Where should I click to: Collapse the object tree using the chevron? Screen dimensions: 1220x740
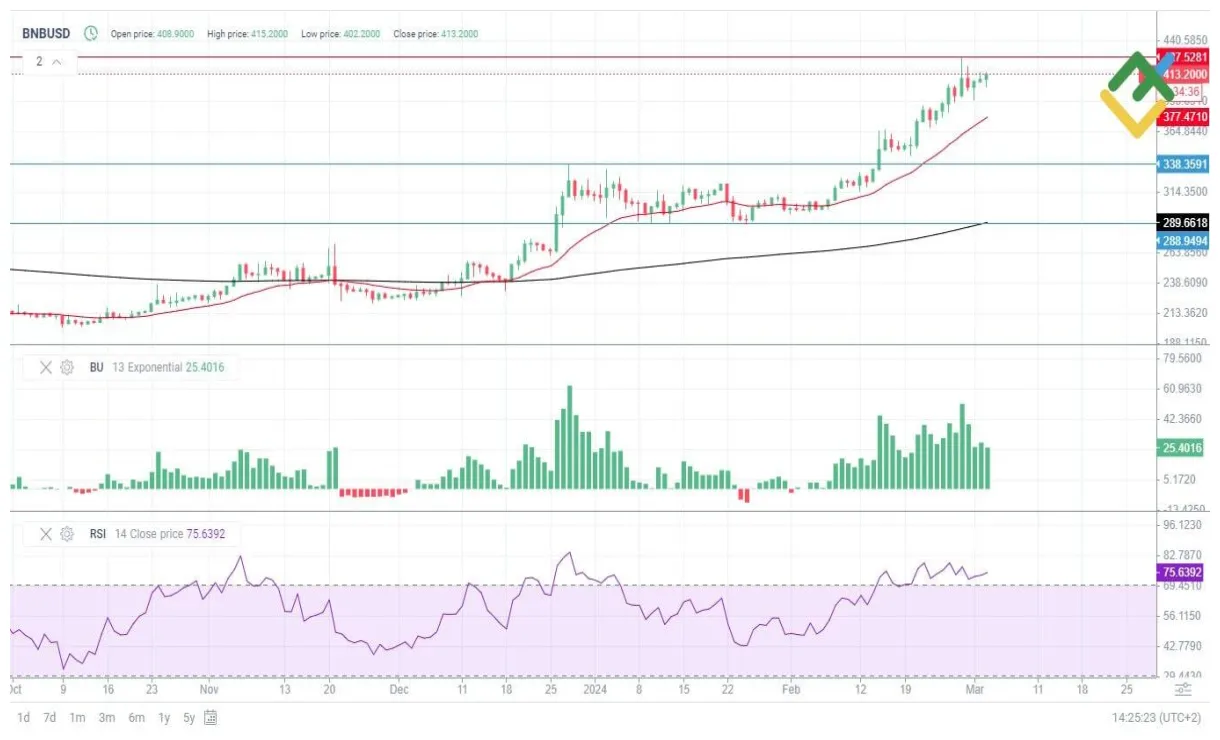(56, 62)
